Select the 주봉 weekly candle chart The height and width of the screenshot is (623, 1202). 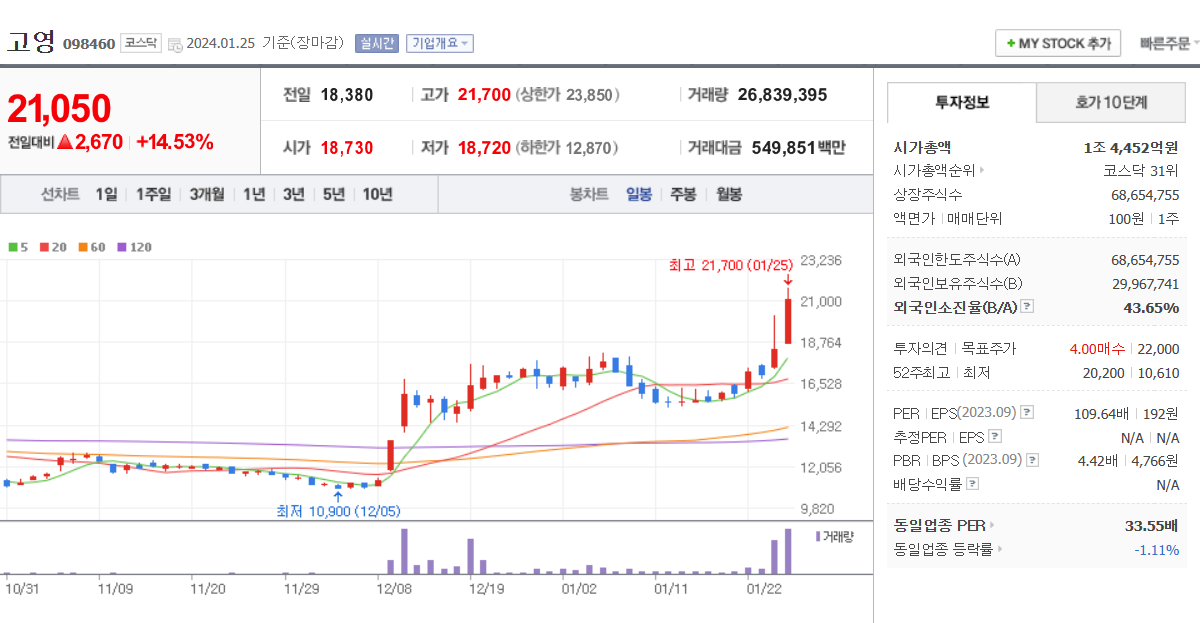pos(683,194)
